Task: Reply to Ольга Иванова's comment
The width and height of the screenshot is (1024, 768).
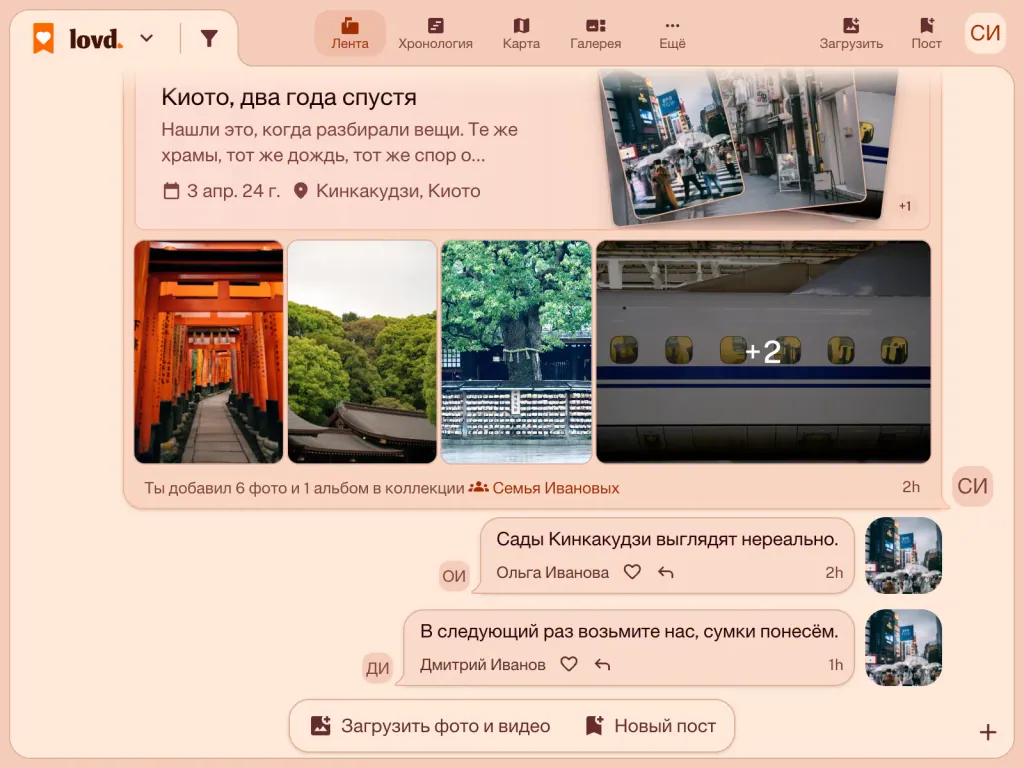Action: (x=665, y=573)
